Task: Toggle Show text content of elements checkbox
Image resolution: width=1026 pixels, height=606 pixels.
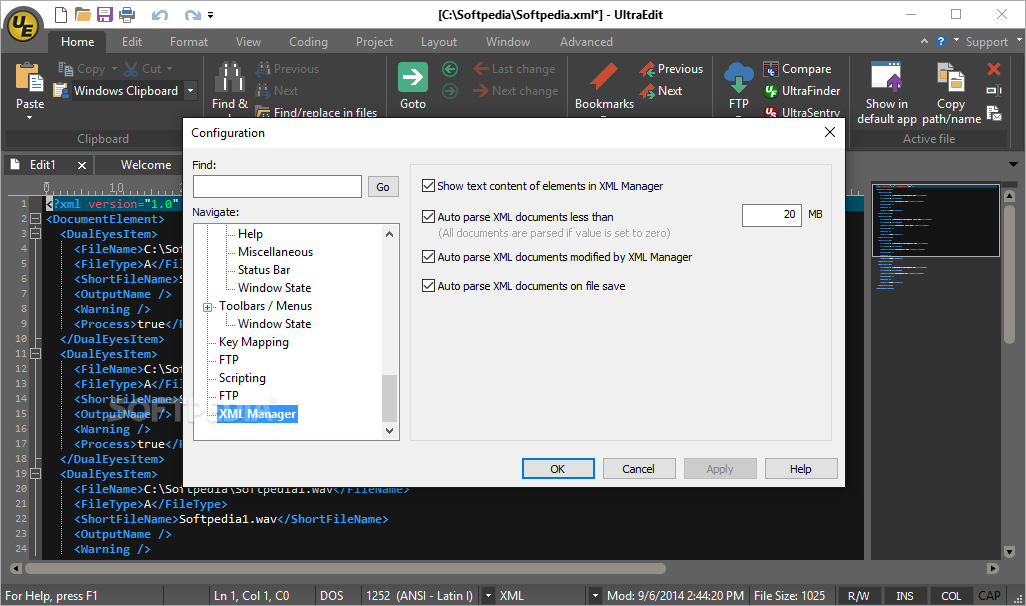Action: pyautogui.click(x=429, y=186)
